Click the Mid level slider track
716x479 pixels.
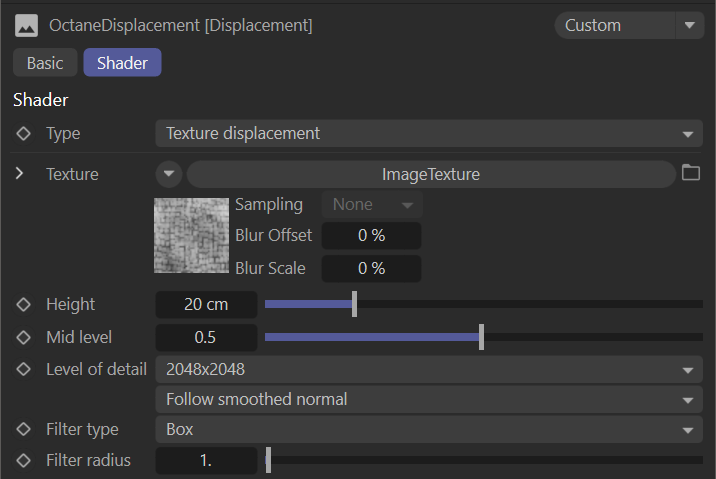(x=590, y=337)
